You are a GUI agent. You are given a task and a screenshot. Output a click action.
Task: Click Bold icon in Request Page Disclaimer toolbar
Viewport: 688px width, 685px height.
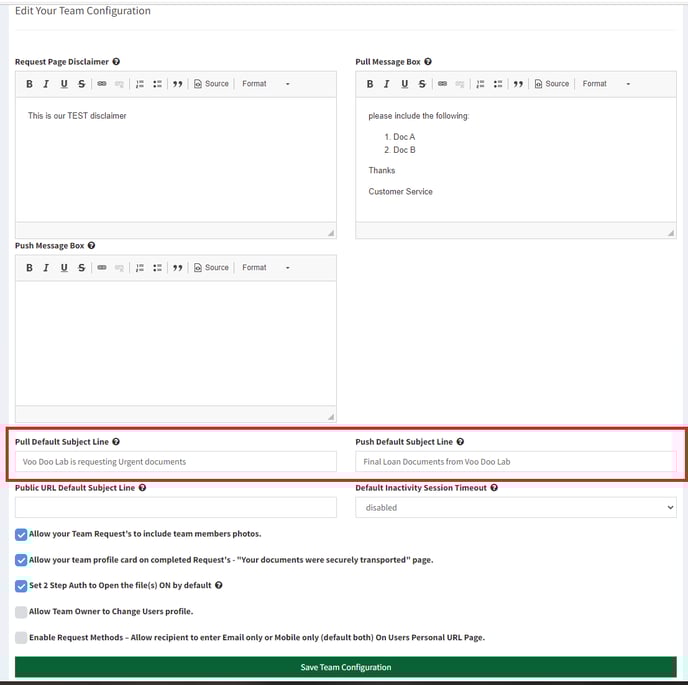click(30, 84)
